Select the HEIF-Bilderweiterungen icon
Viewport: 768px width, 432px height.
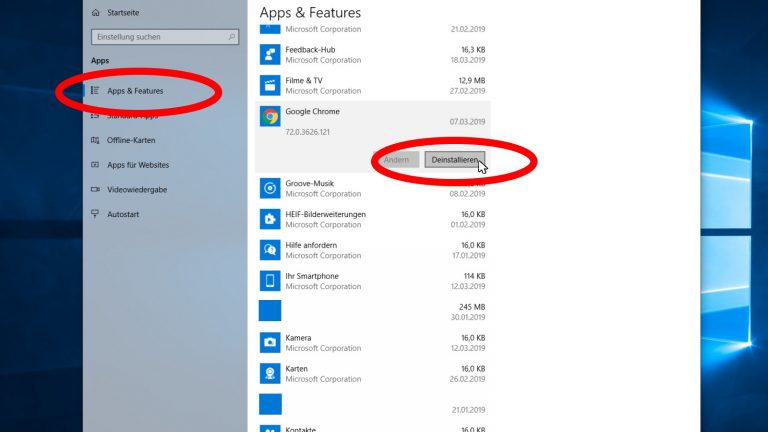point(270,219)
